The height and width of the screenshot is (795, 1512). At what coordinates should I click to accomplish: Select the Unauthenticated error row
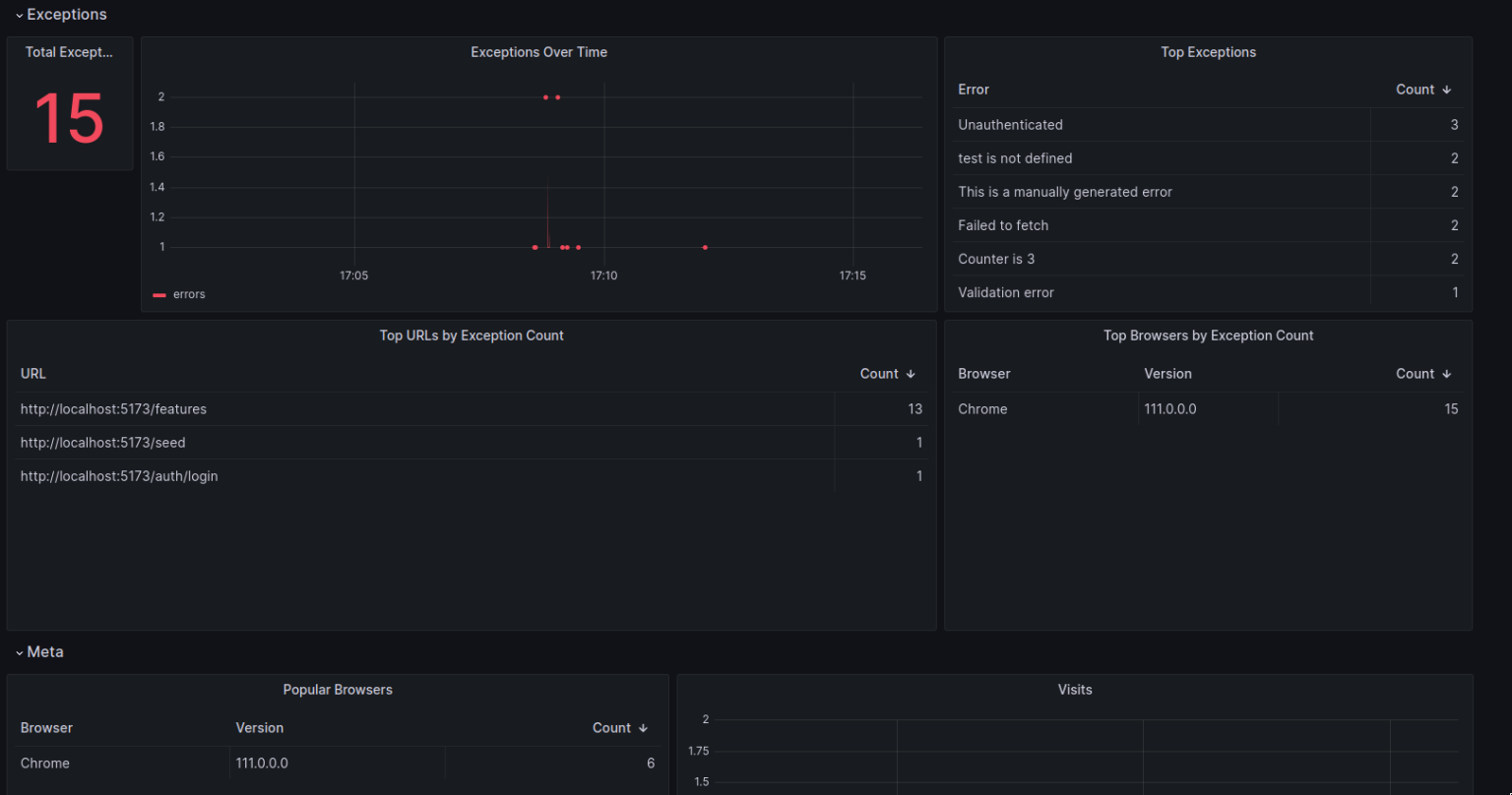point(1010,124)
